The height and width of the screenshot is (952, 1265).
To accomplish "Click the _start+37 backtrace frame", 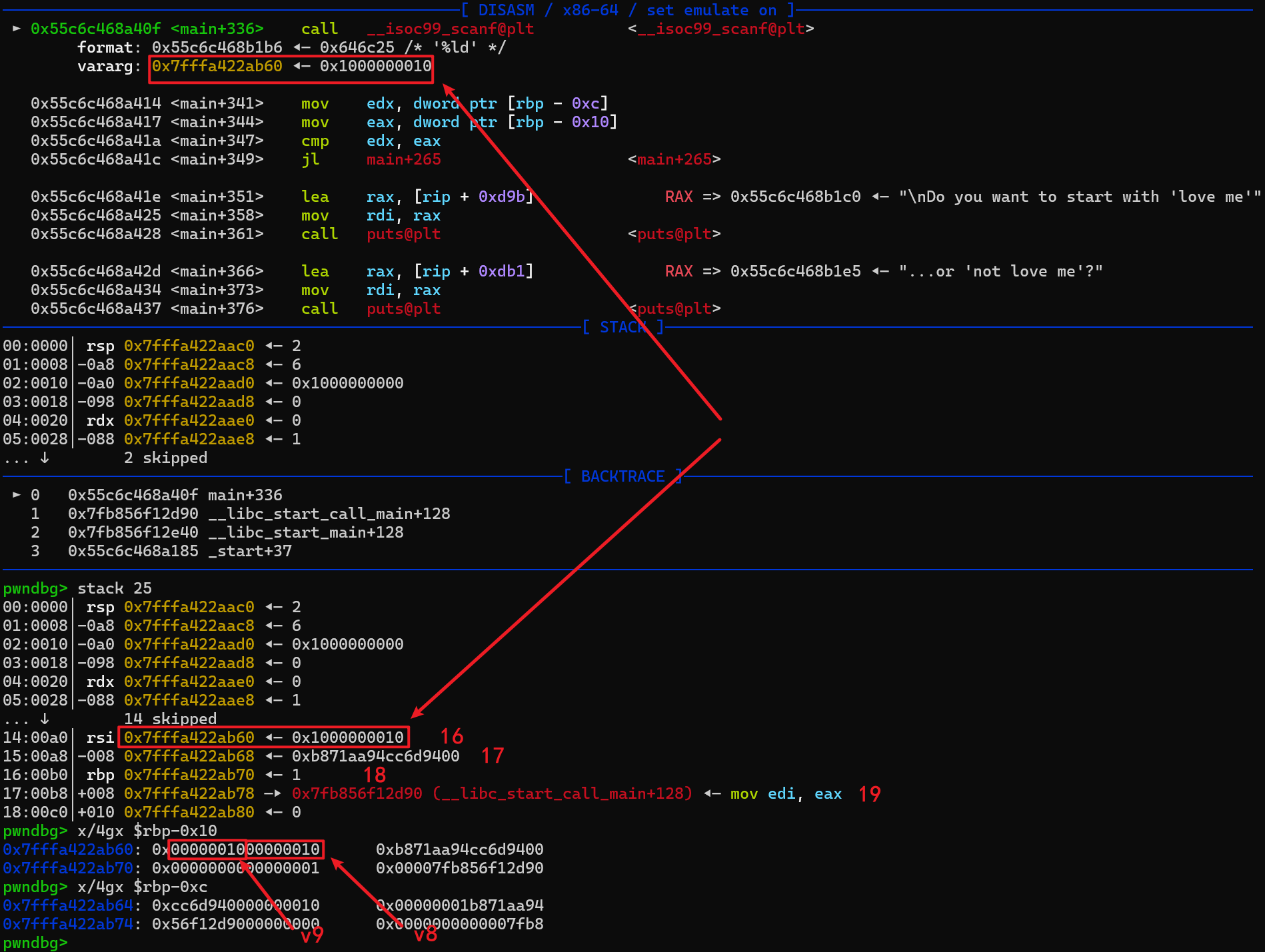I will (249, 551).
